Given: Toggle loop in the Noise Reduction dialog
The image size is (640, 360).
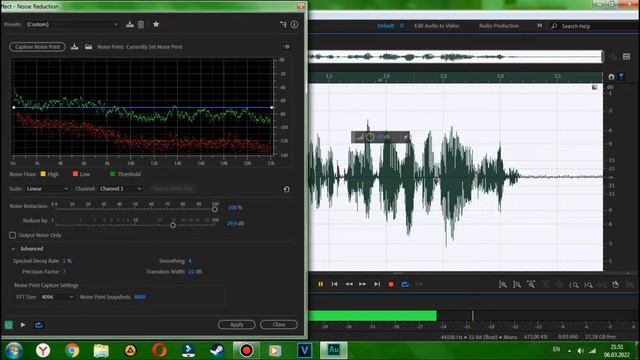Looking at the screenshot, I should [39, 325].
